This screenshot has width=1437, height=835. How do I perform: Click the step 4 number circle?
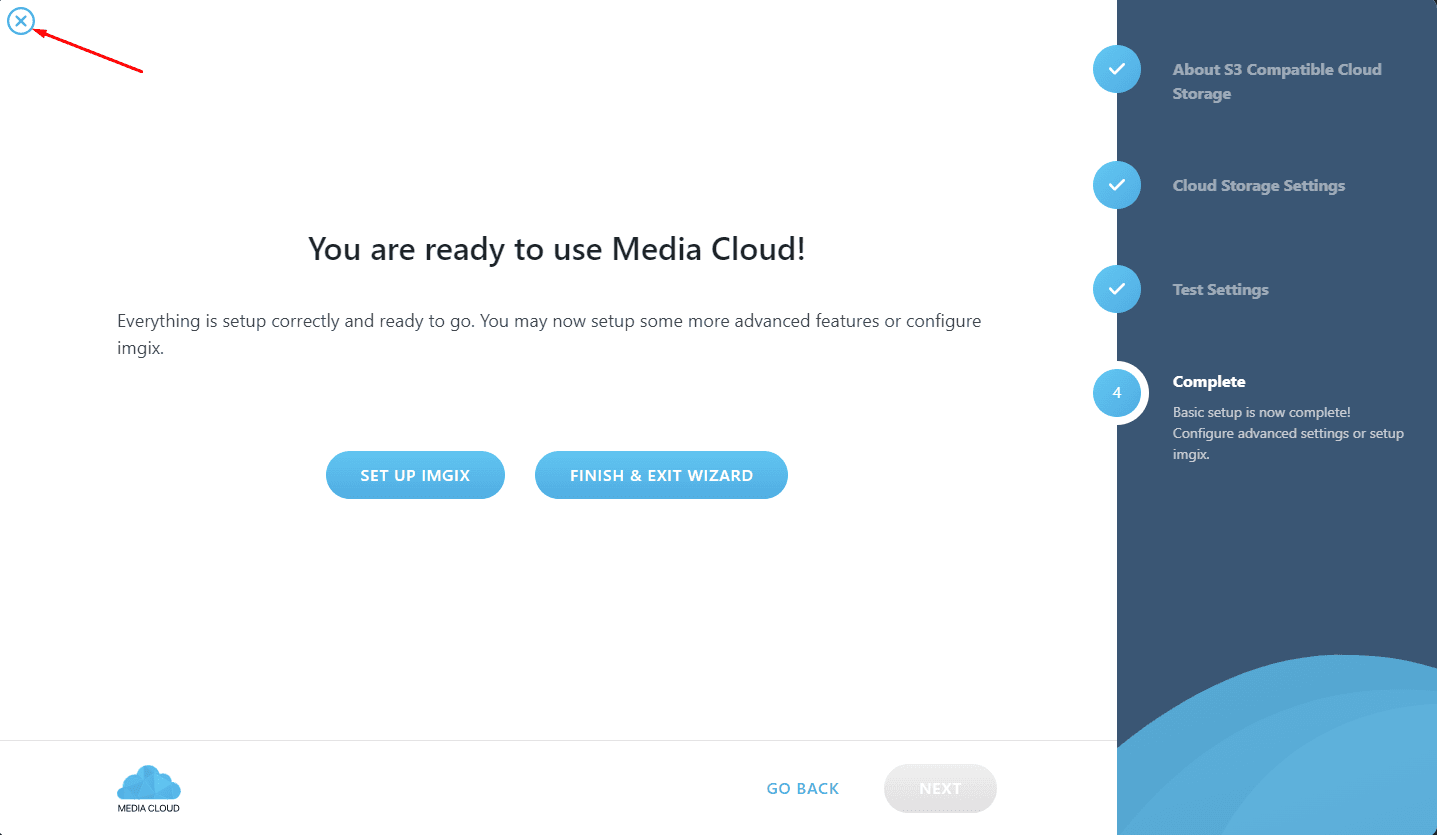[1117, 393]
